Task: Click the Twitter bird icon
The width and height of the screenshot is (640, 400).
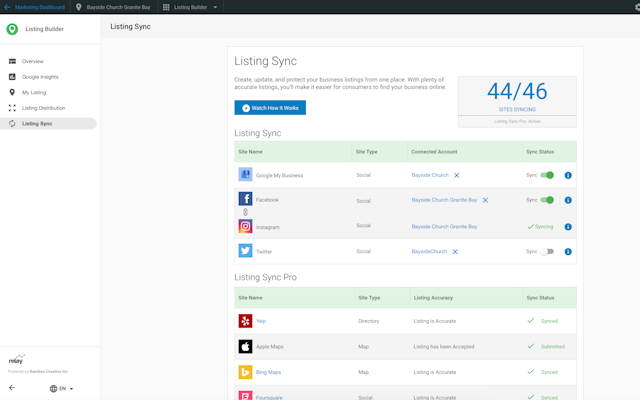Action: tap(245, 251)
